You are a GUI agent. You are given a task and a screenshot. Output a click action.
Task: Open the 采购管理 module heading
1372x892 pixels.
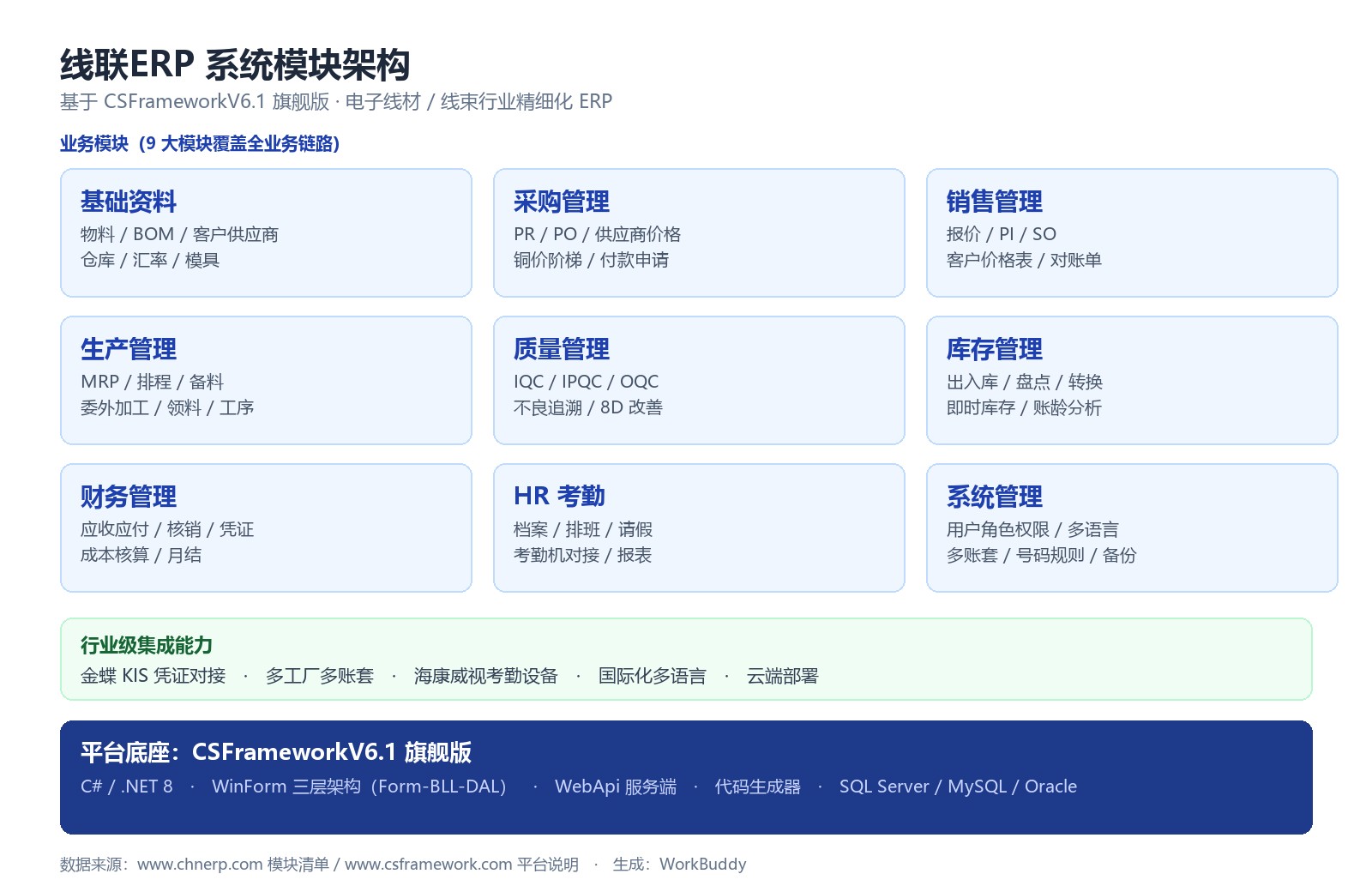562,202
